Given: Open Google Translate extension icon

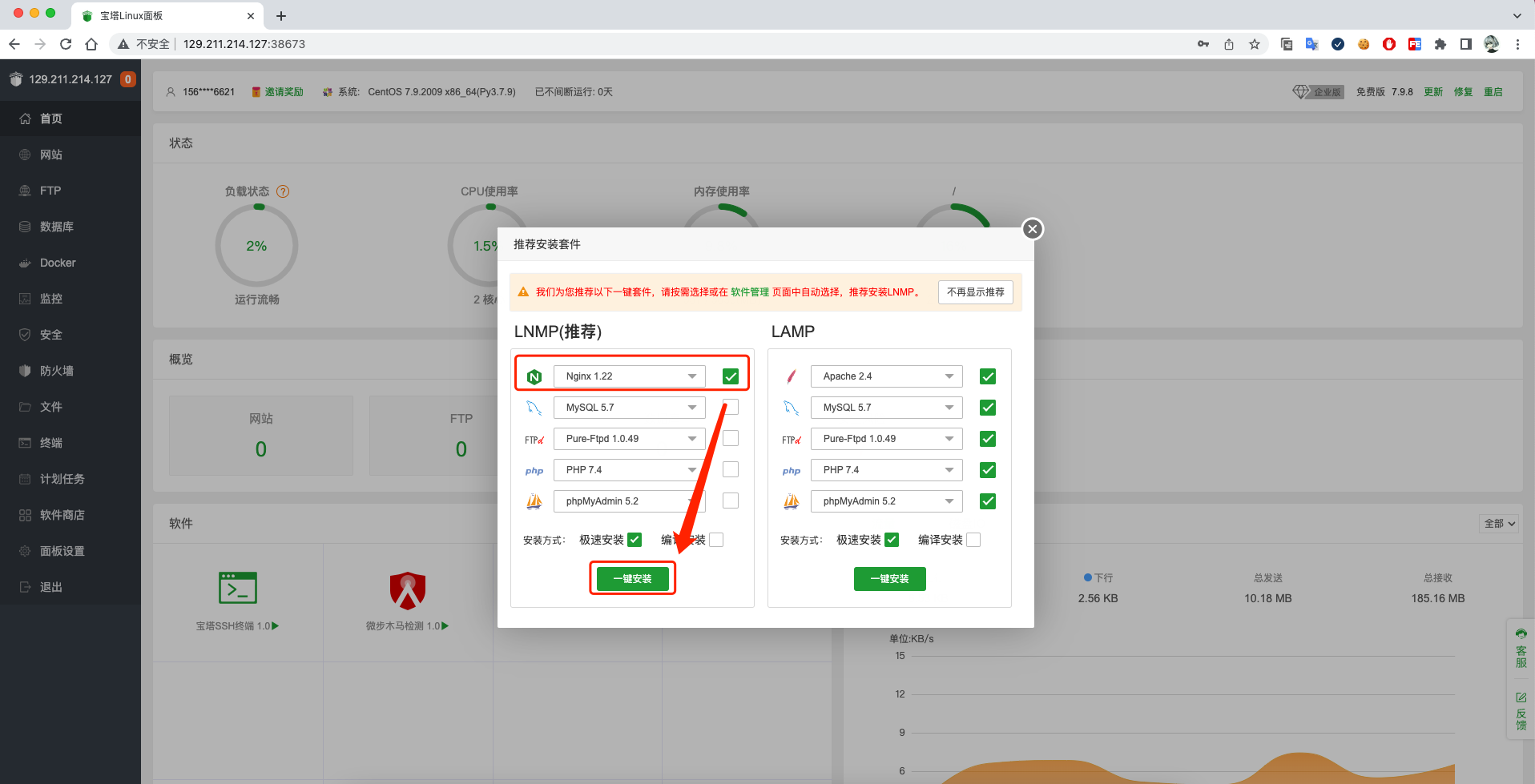Looking at the screenshot, I should click(1312, 44).
